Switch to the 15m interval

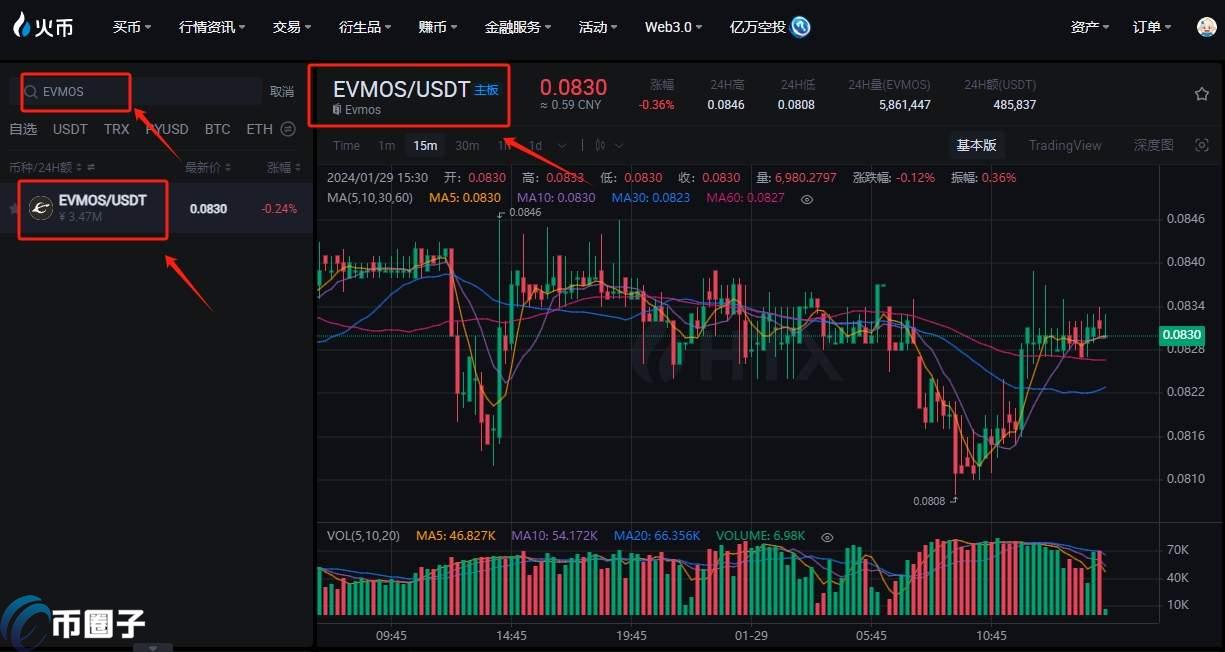coord(425,145)
